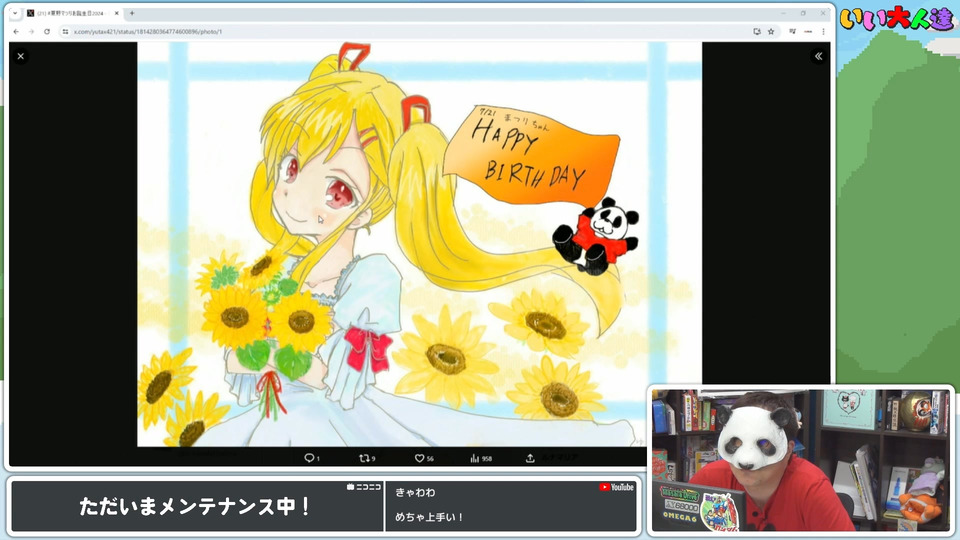
Task: Click the ニコニコ logo in comment box
Action: (364, 487)
